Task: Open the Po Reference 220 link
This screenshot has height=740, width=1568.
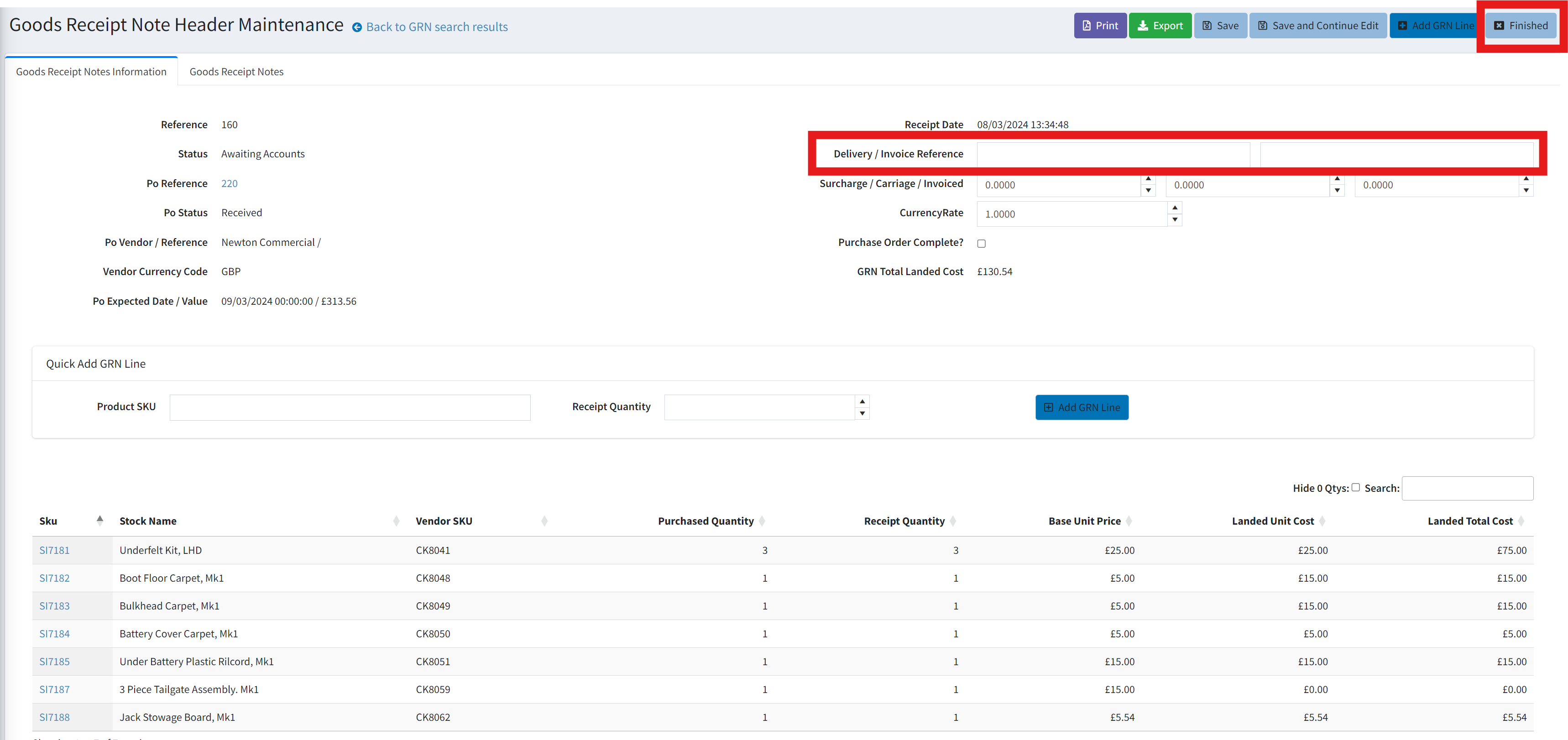Action: tap(230, 183)
